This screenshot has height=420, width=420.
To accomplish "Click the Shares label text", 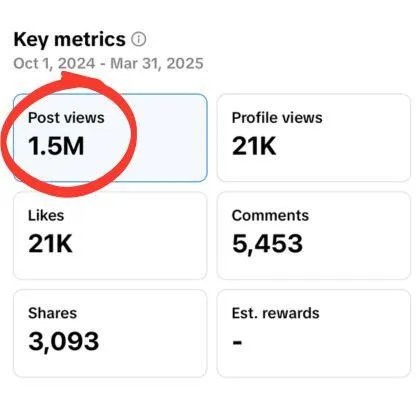I will point(52,313).
